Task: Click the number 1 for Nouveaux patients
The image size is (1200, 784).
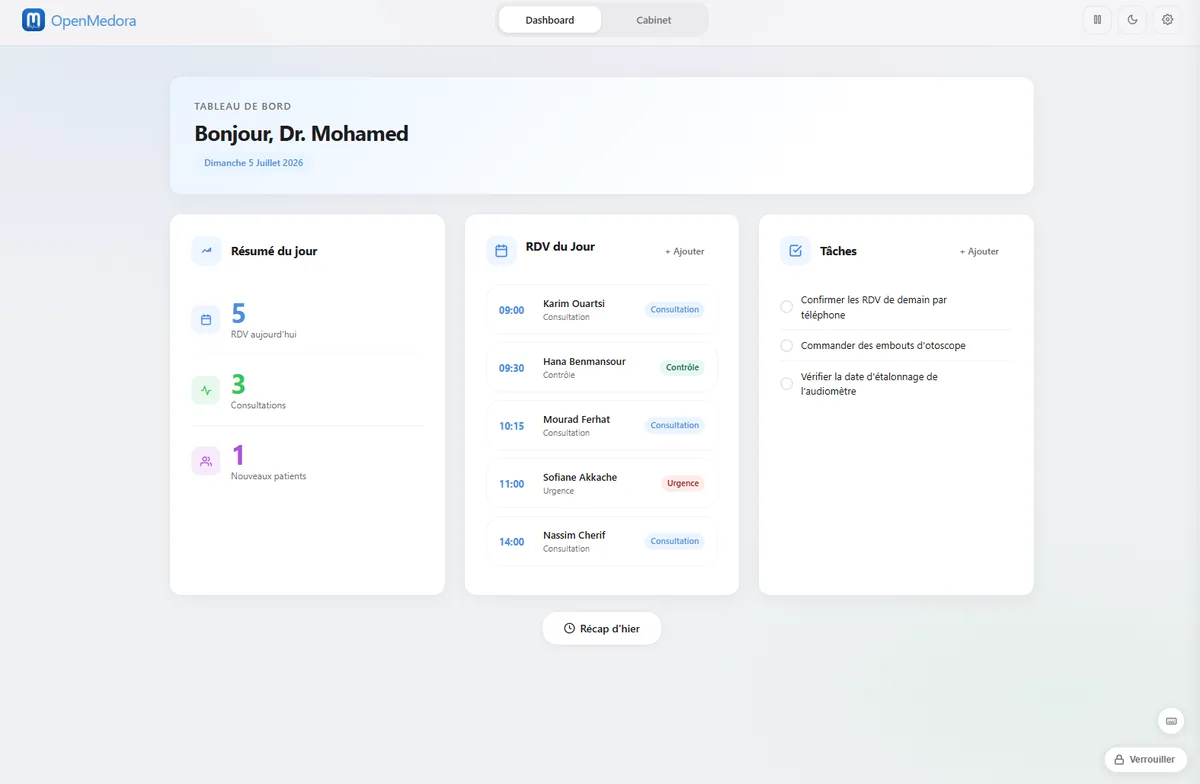Action: (x=238, y=456)
